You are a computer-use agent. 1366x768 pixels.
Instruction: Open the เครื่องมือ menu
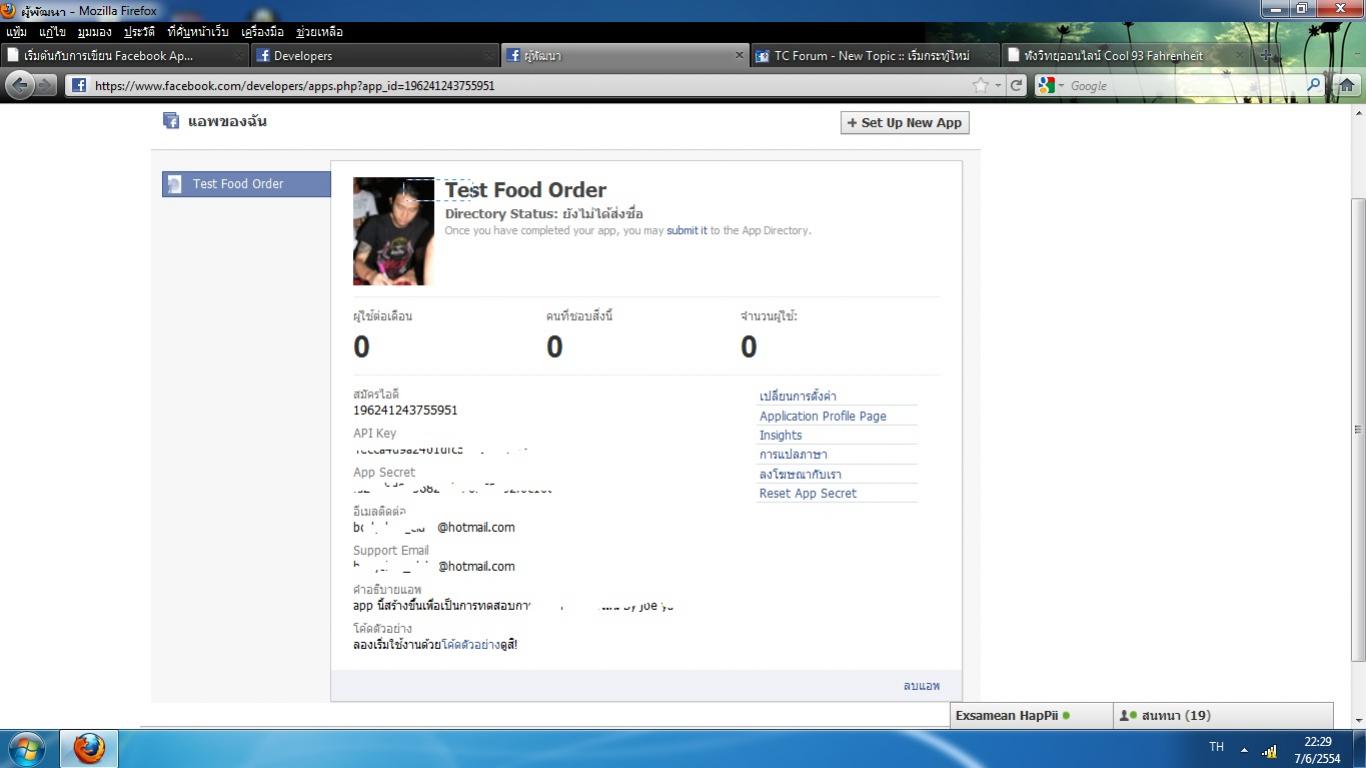pos(264,32)
